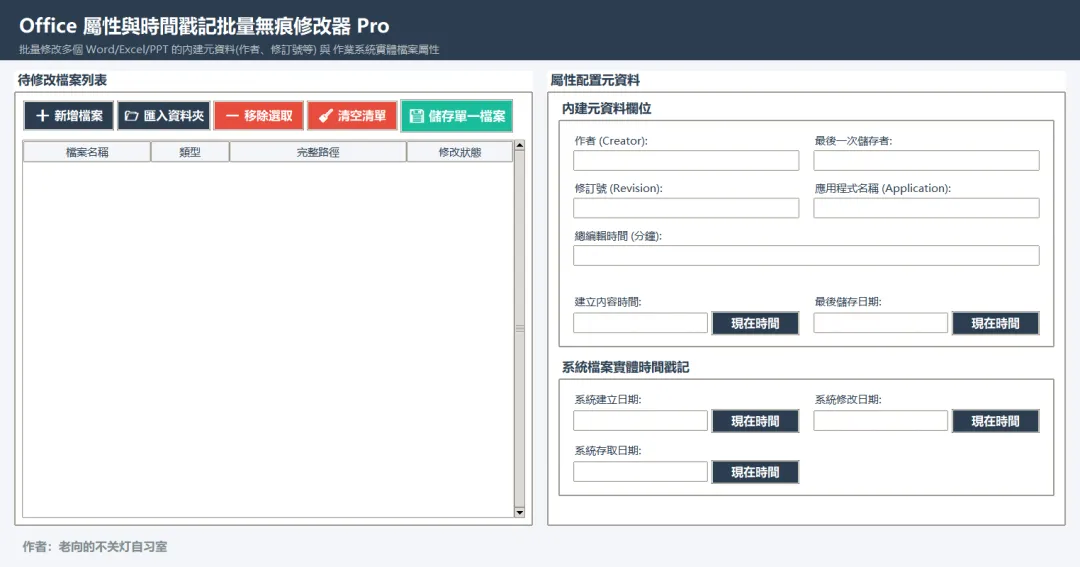Focus the 建立內容時間 input field
This screenshot has width=1080, height=567.
point(641,323)
